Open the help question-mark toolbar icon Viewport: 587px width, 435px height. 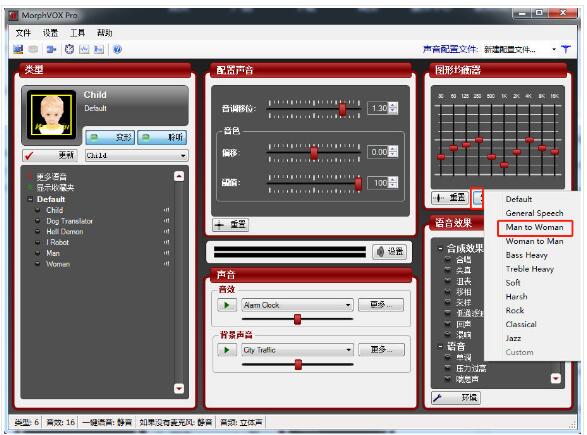(x=117, y=49)
